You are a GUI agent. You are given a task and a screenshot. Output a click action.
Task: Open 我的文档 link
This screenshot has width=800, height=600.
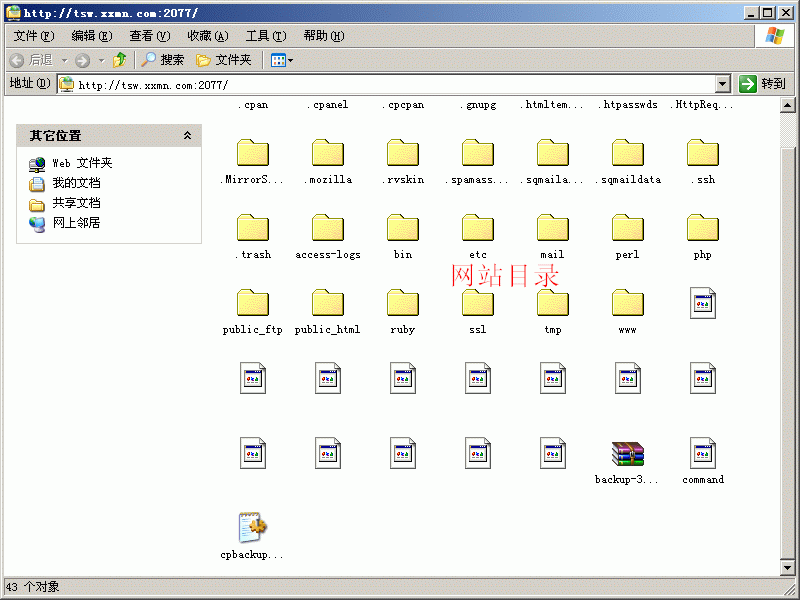(64, 183)
